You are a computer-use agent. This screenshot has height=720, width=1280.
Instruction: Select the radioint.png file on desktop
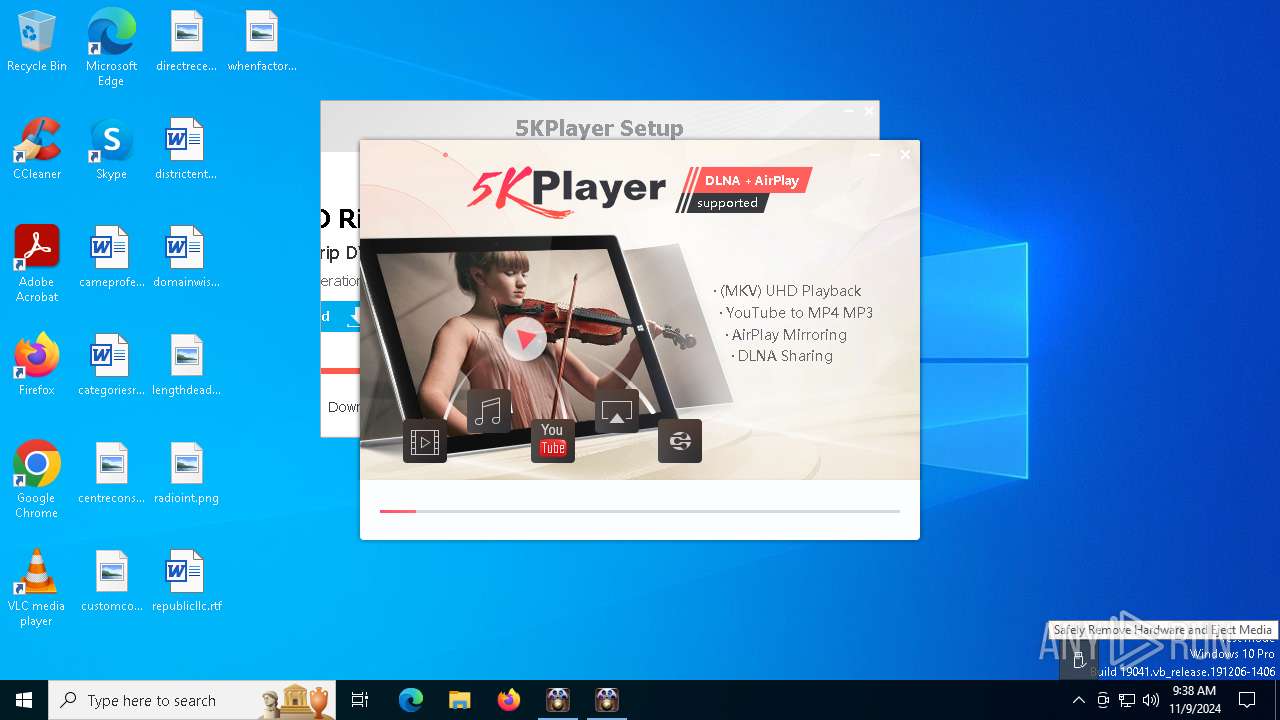186,474
